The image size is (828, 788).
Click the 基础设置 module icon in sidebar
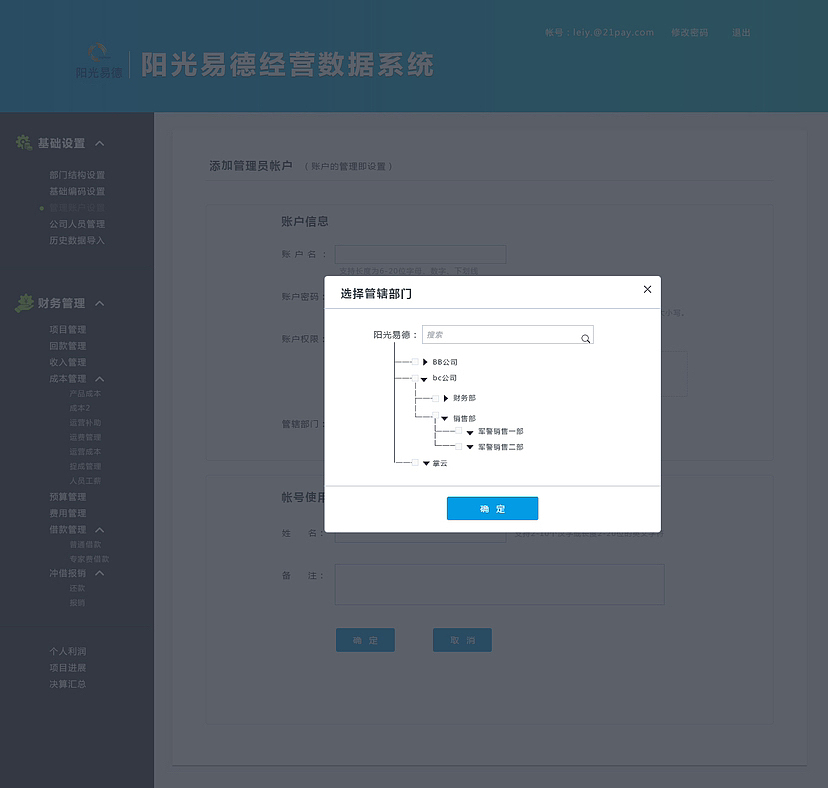pyautogui.click(x=23, y=143)
